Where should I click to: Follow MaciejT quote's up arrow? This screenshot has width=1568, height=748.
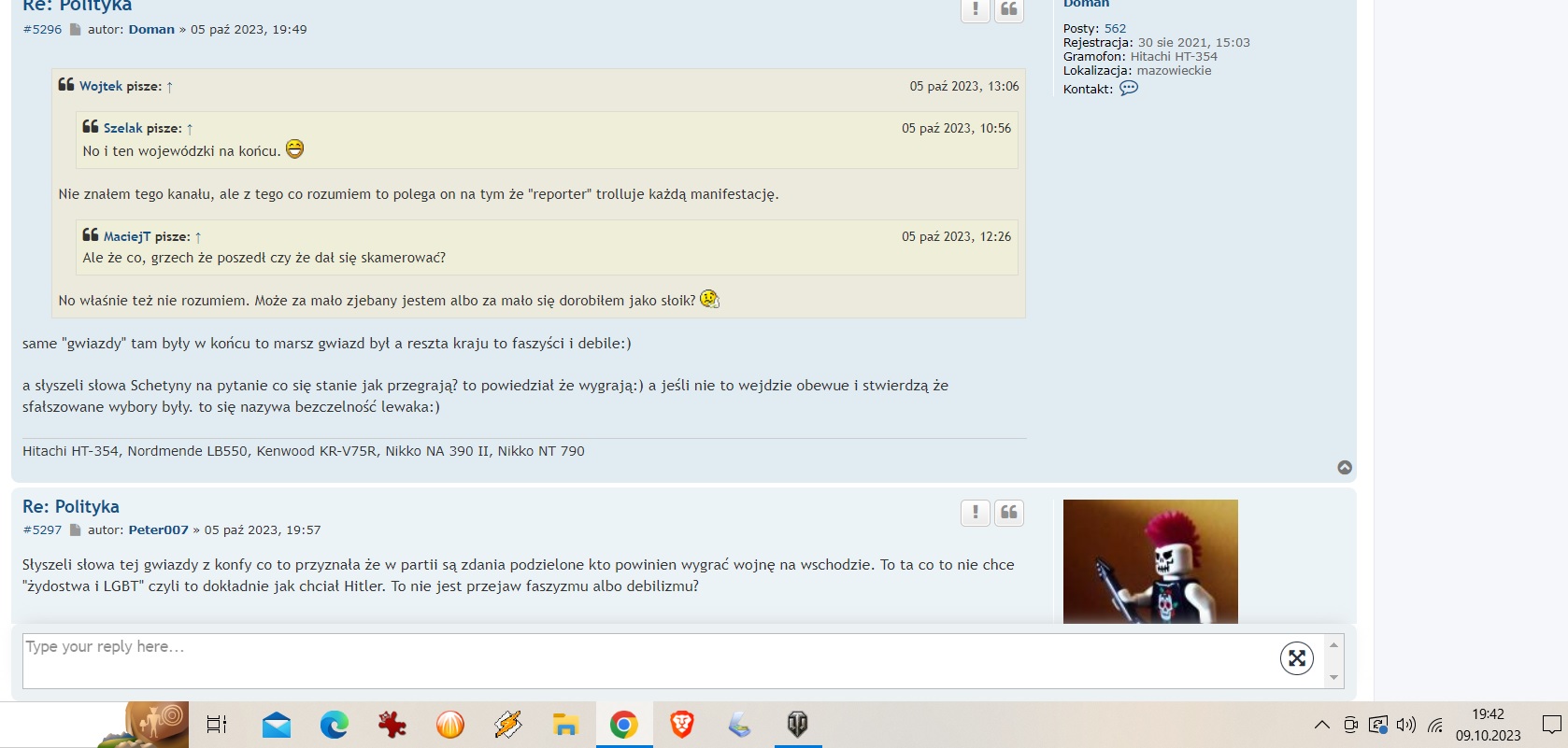(x=198, y=237)
